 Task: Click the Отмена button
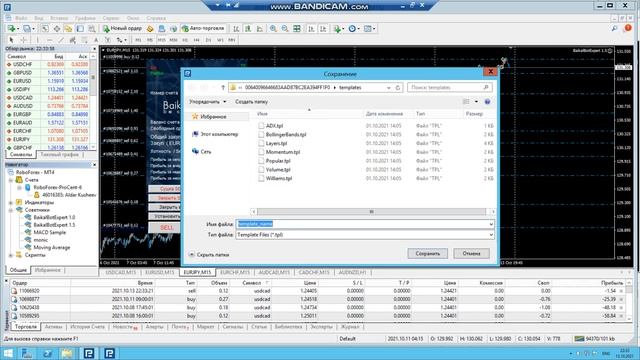[471, 253]
